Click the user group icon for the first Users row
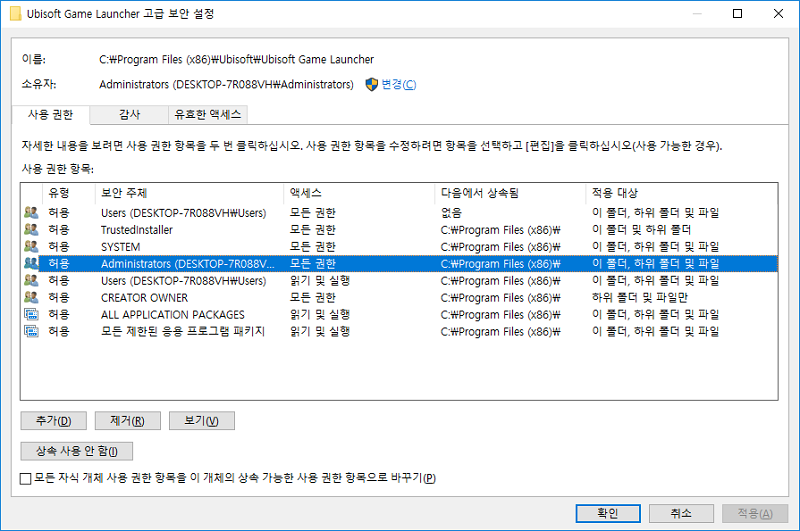Viewport: 800px width, 531px height. click(31, 212)
